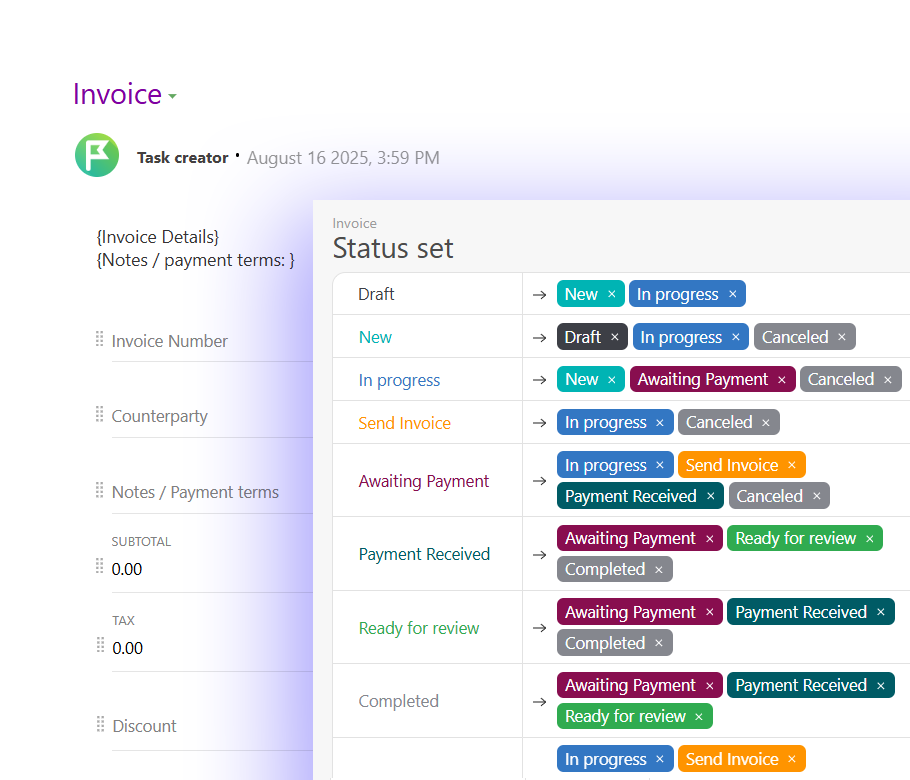The width and height of the screenshot is (910, 780).
Task: Click the drag handle beside Invoice Number
Action: tap(99, 340)
